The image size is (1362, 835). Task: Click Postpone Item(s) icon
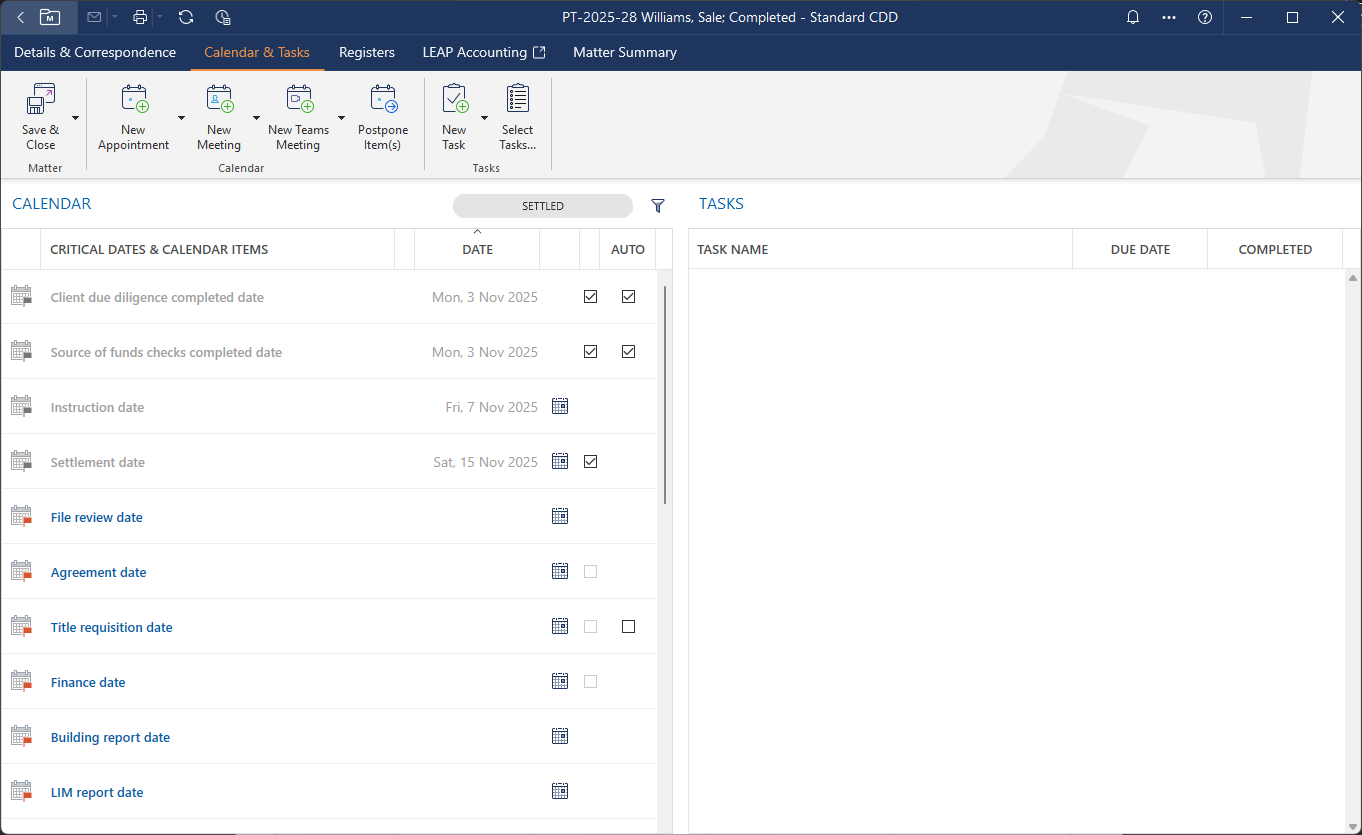(383, 99)
